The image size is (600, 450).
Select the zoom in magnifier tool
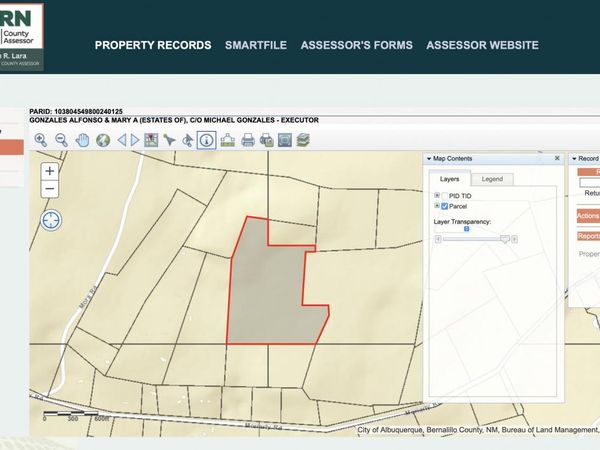point(41,140)
